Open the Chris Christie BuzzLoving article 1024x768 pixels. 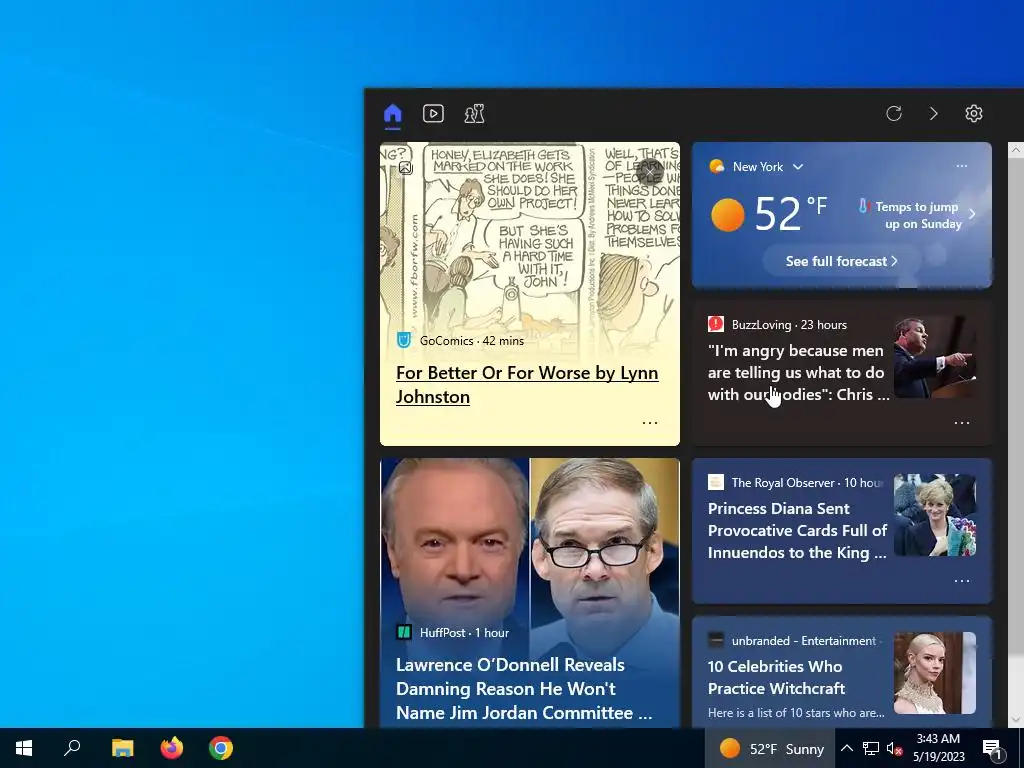[x=798, y=372]
